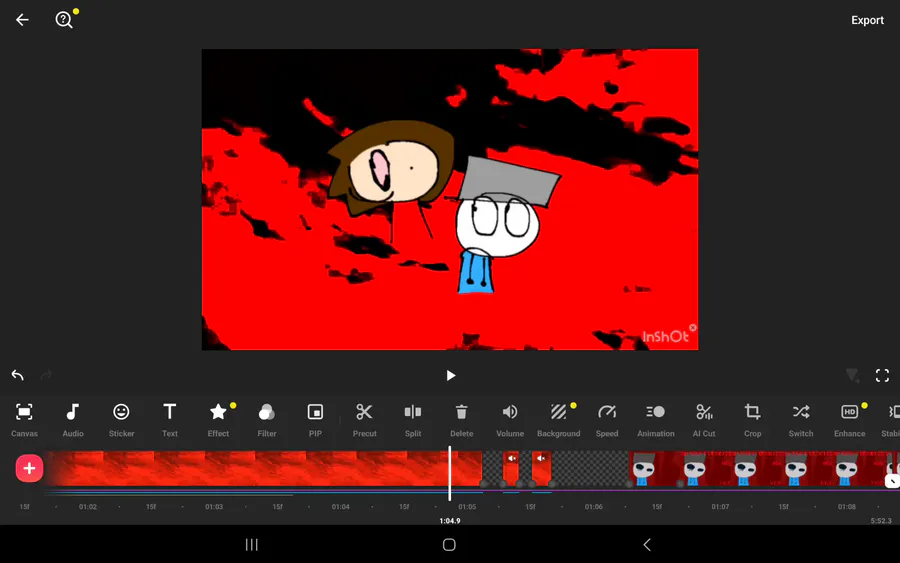Click the greyed redo arrow
This screenshot has height=563, width=900.
tap(46, 375)
